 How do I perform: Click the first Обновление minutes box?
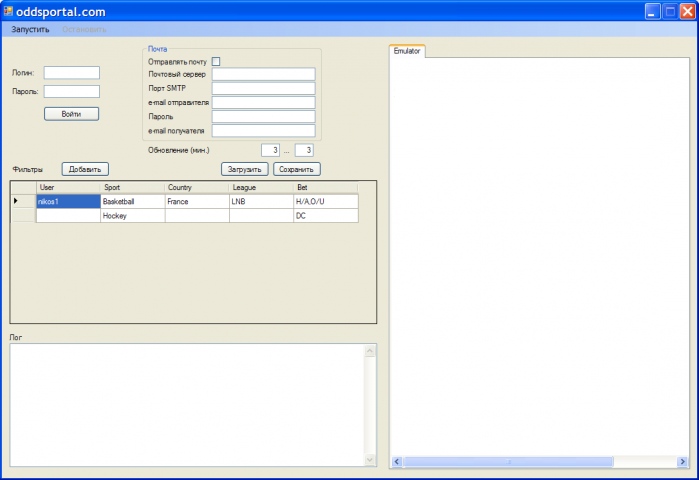tap(271, 150)
